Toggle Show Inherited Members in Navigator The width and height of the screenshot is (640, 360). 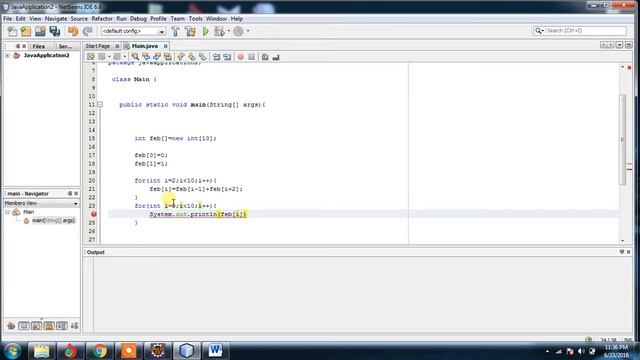(x=11, y=325)
